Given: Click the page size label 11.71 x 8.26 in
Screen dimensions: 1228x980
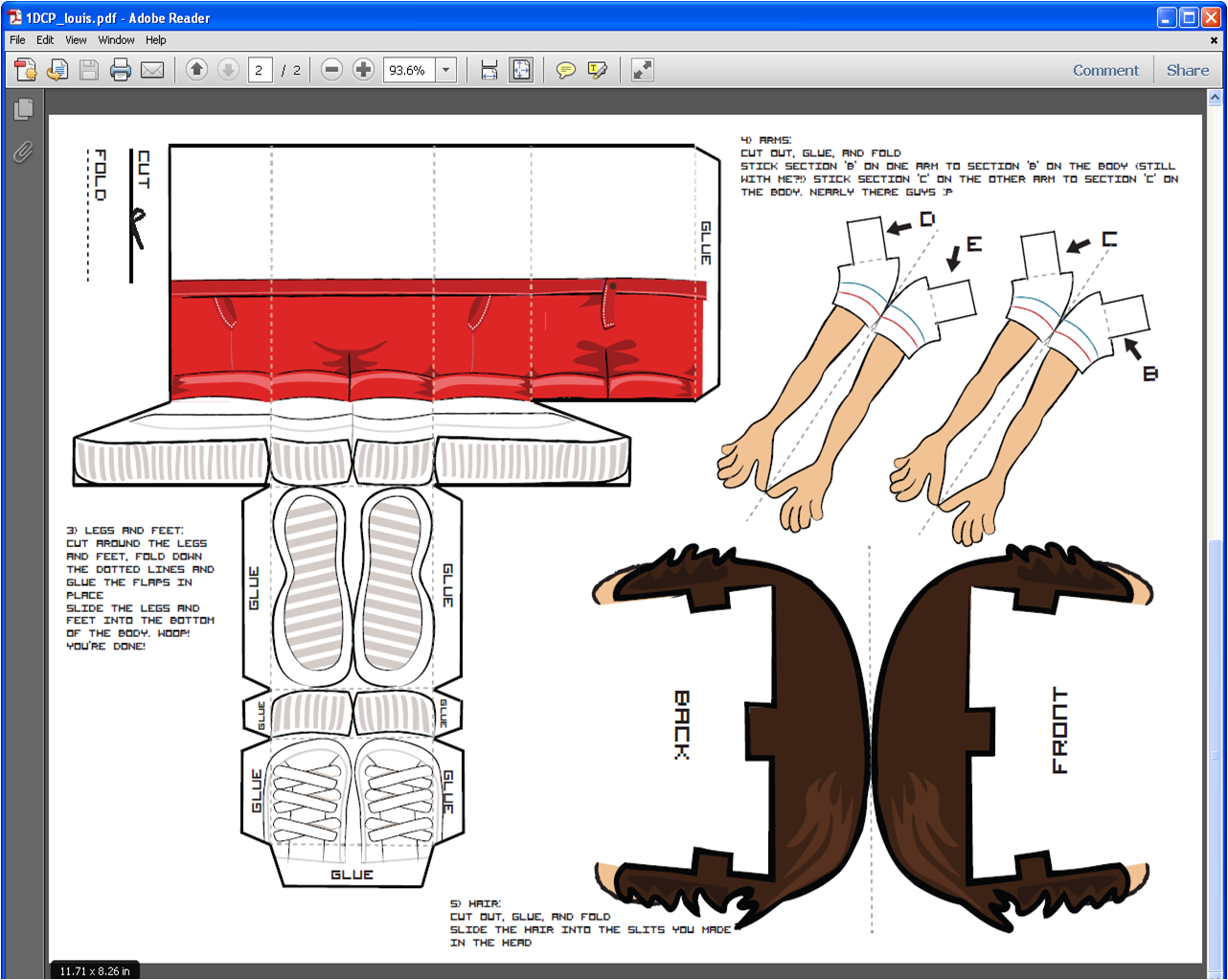Looking at the screenshot, I should click(x=95, y=970).
